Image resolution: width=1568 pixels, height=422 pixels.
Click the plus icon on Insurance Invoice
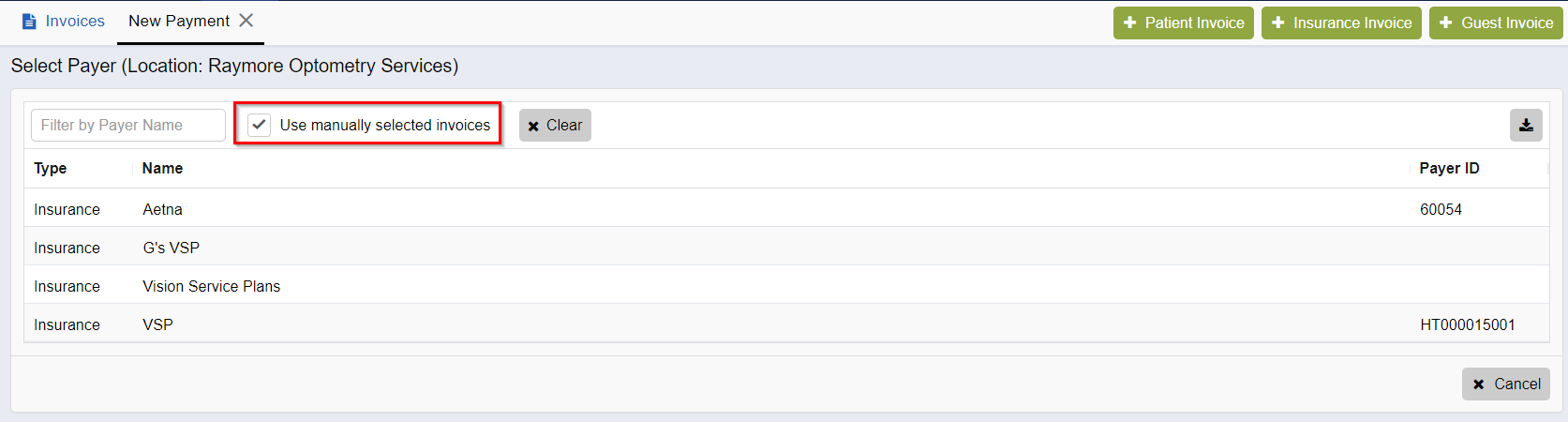1277,23
